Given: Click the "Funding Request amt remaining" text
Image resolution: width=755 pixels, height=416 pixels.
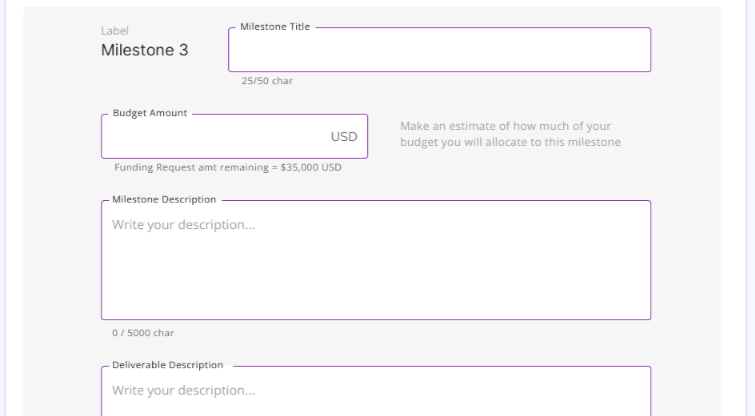Looking at the screenshot, I should coord(190,167).
